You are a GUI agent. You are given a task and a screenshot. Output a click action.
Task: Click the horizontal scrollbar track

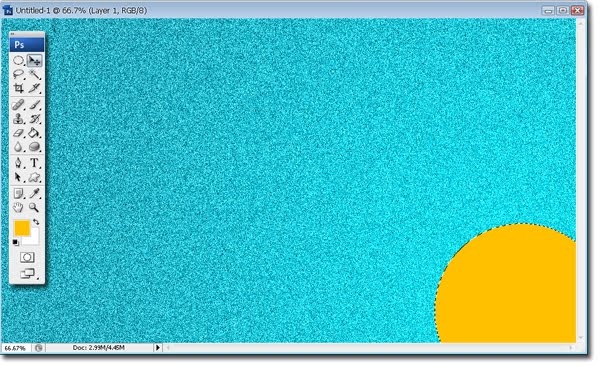tap(369, 348)
